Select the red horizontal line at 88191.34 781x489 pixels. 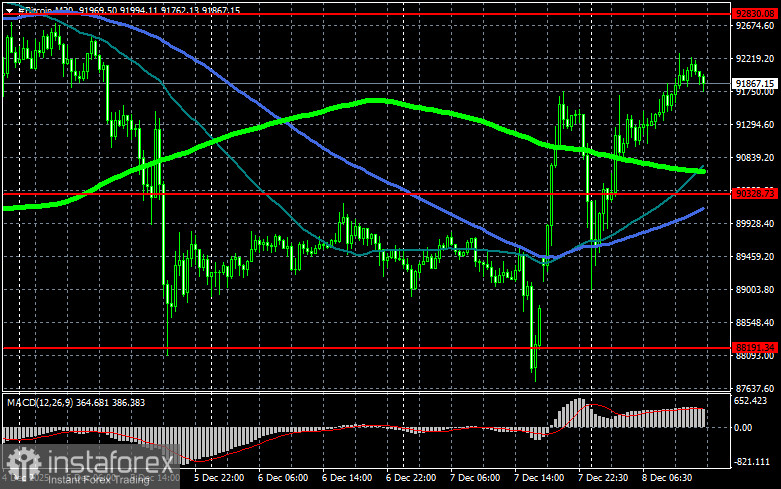(366, 348)
